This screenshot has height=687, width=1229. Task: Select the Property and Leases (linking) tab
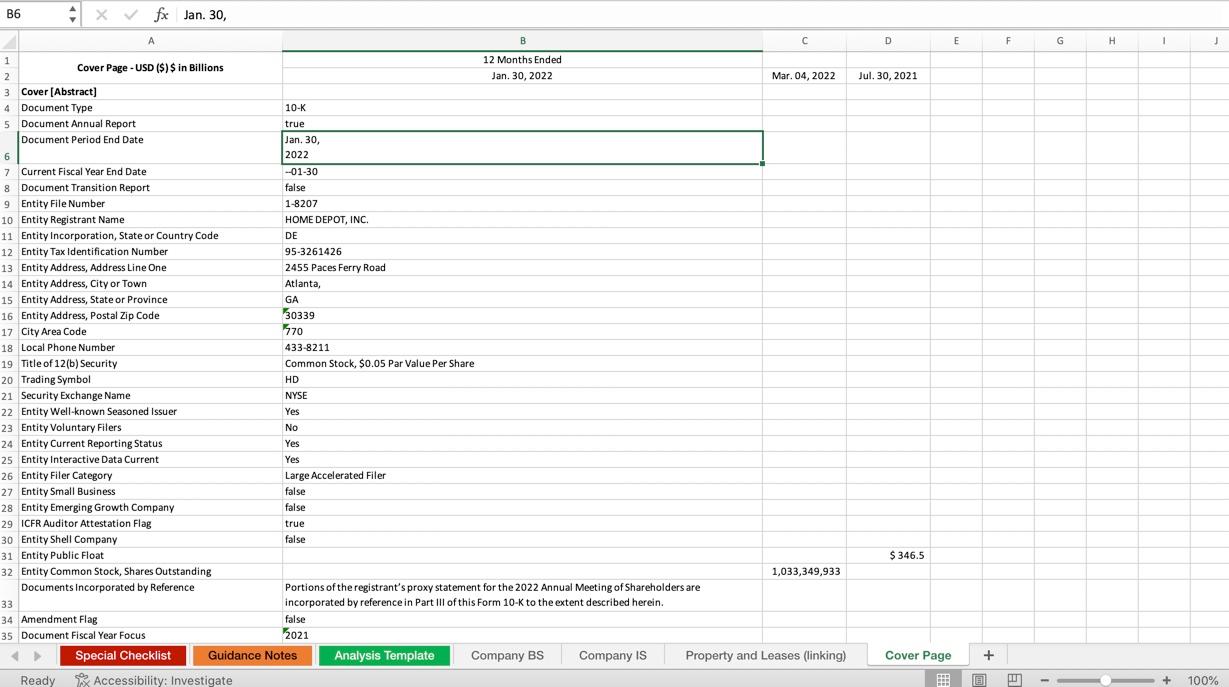pos(764,655)
